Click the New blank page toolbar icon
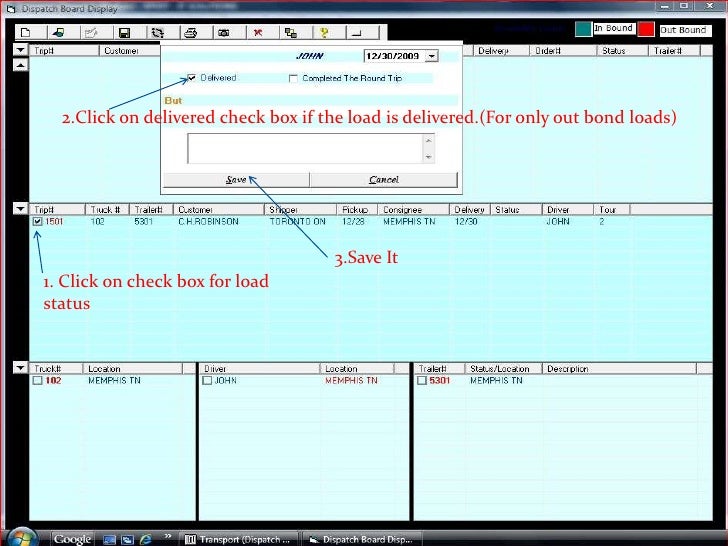This screenshot has width=728, height=546. pyautogui.click(x=26, y=32)
